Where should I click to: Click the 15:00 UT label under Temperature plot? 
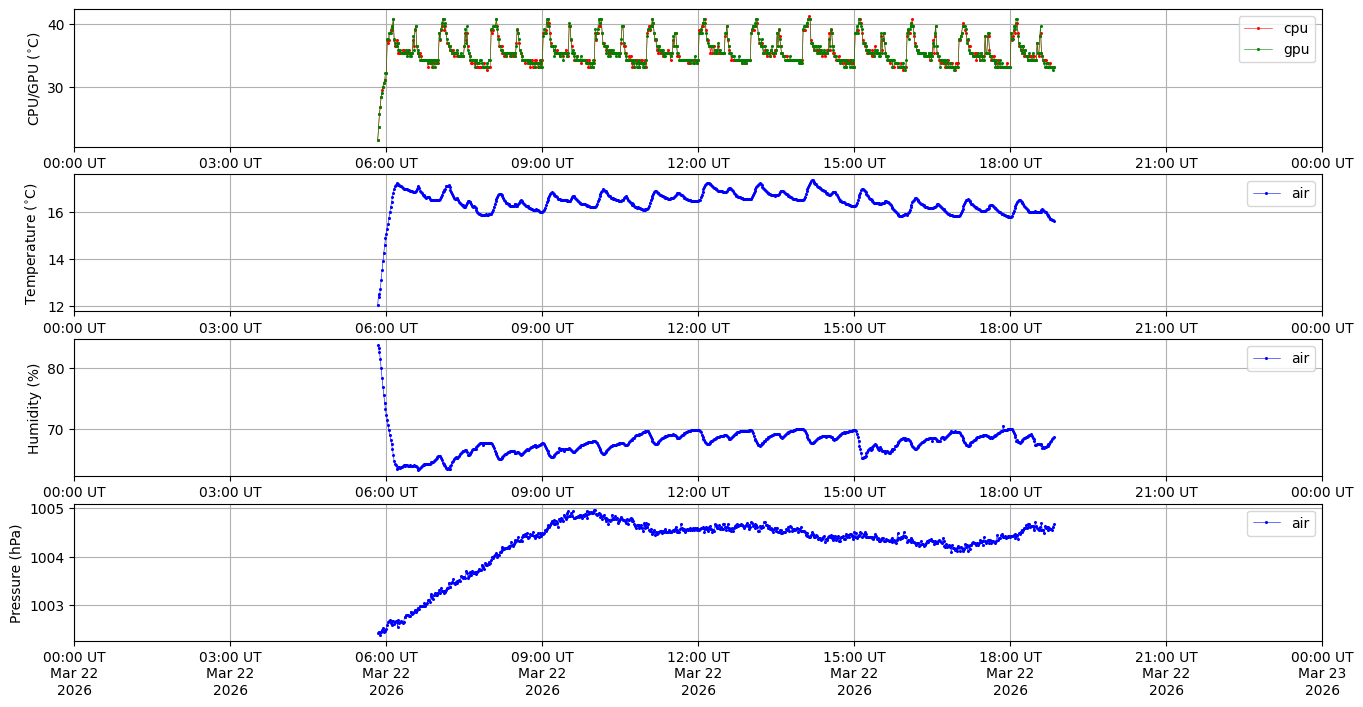tap(854, 328)
